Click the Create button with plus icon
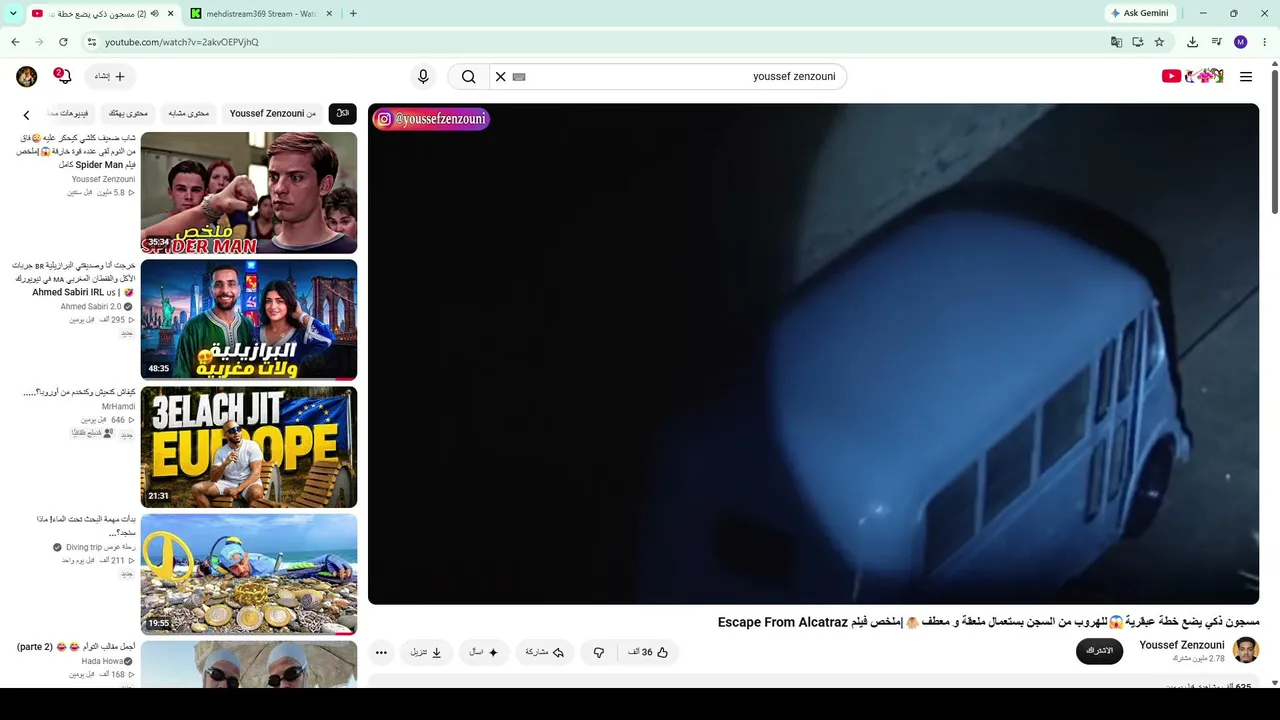Image resolution: width=1280 pixels, height=720 pixels. (111, 77)
